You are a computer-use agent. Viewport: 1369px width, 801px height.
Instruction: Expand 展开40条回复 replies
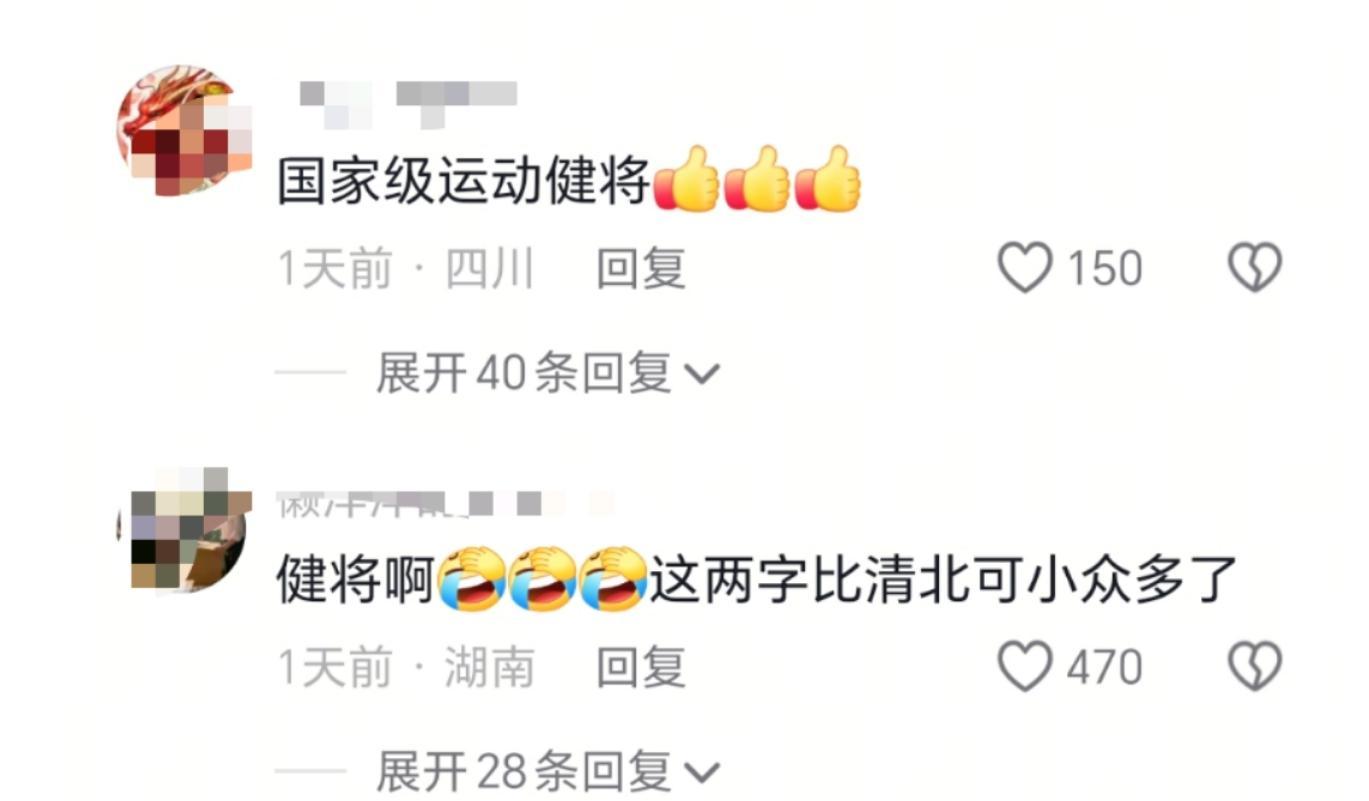pyautogui.click(x=547, y=374)
